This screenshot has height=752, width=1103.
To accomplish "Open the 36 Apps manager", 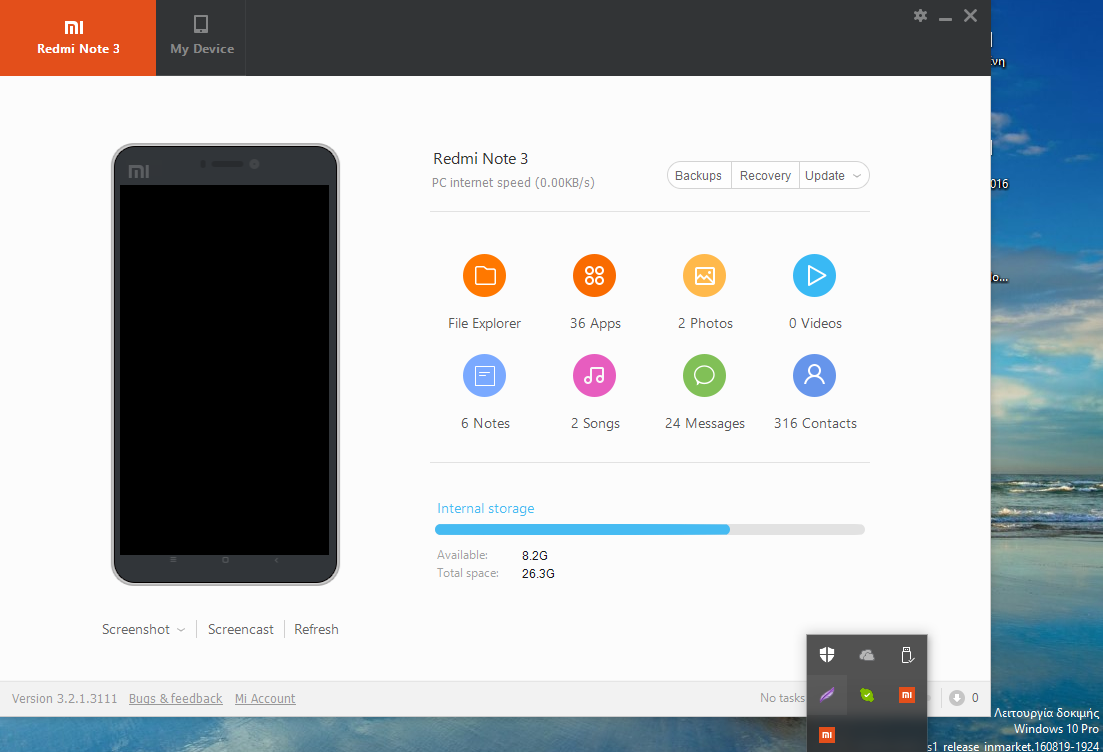I will [x=594, y=276].
